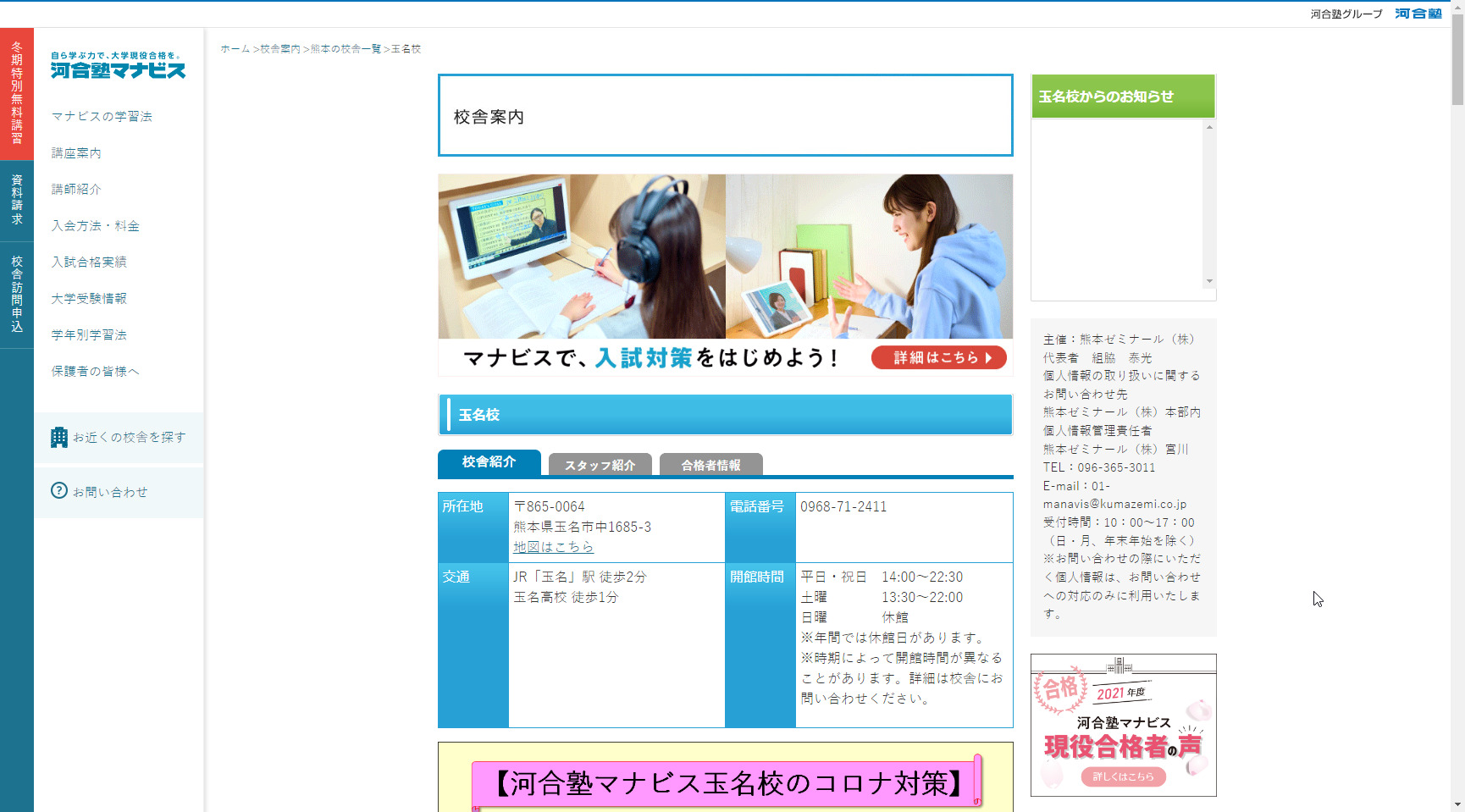The width and height of the screenshot is (1465, 812).
Task: Click page scrollbar down arrow
Action: (x=1457, y=804)
